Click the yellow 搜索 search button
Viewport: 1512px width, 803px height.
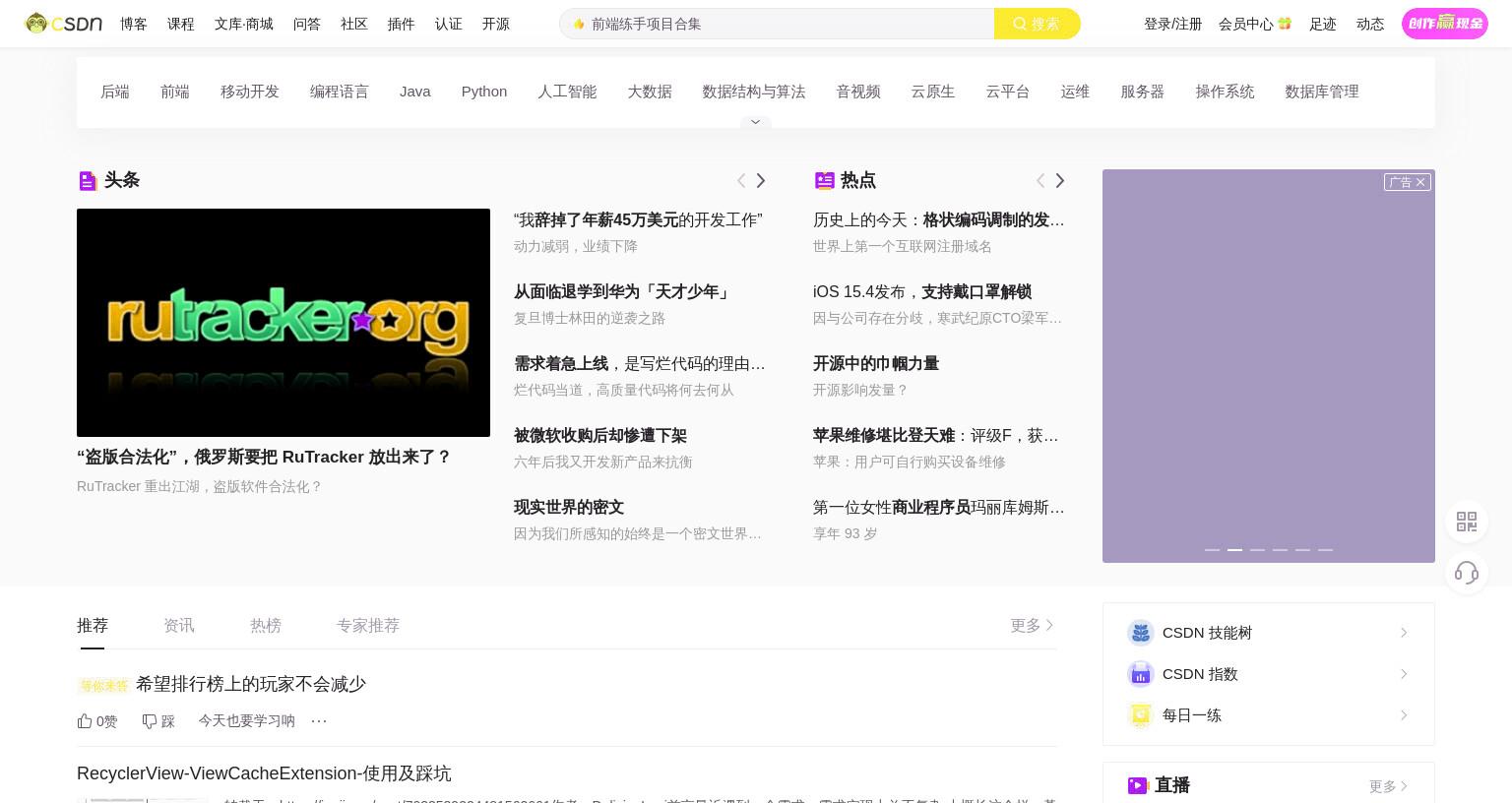[x=1037, y=24]
